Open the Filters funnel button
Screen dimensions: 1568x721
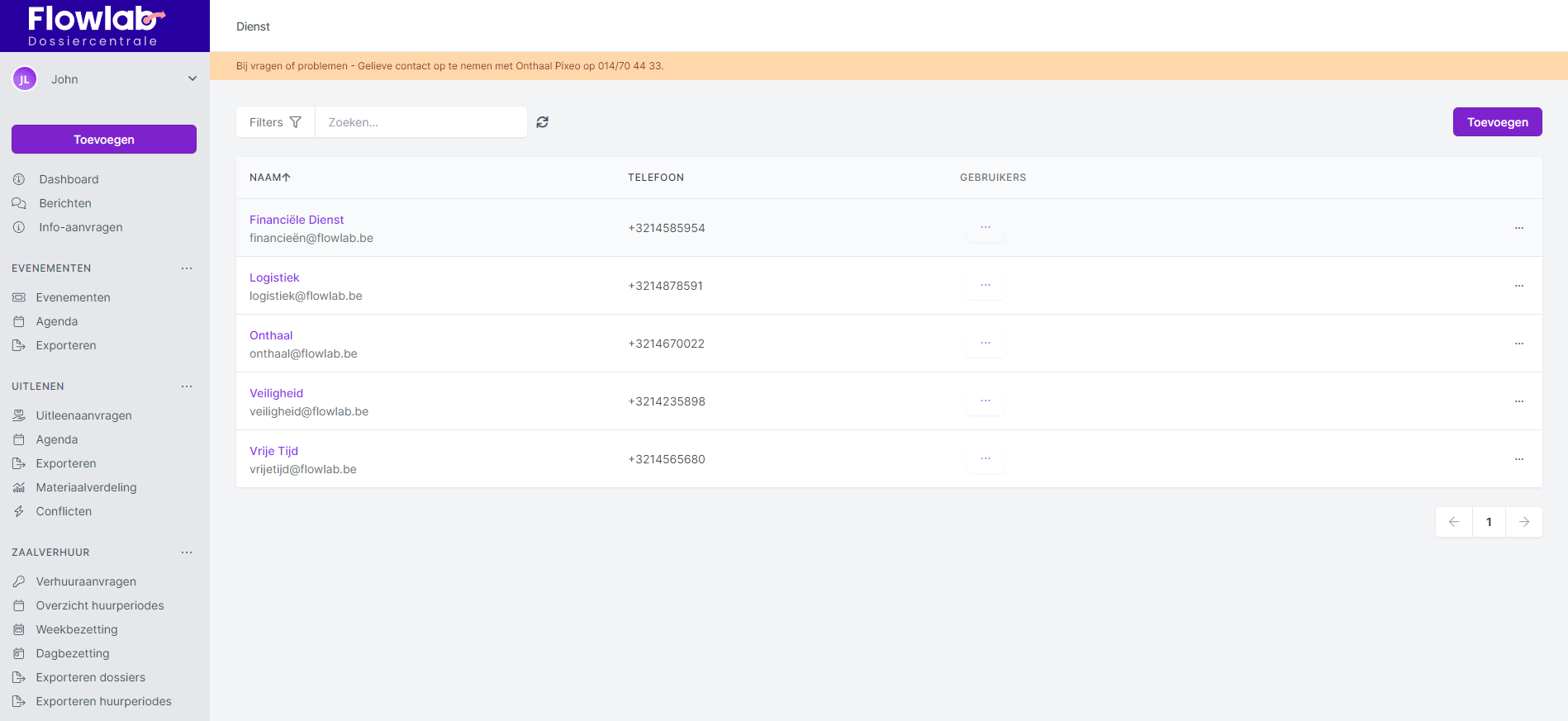tap(275, 122)
